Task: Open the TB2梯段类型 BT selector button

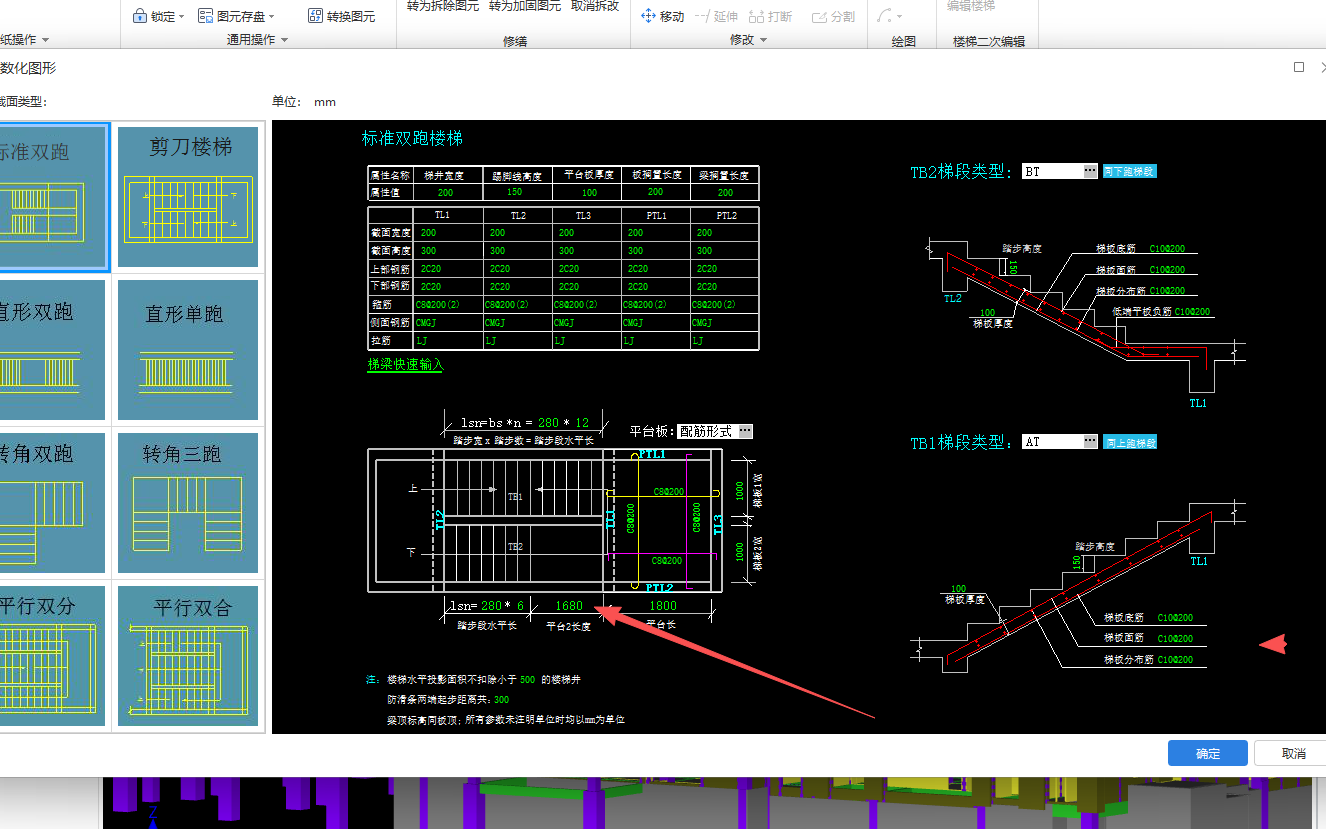Action: click(x=1090, y=171)
